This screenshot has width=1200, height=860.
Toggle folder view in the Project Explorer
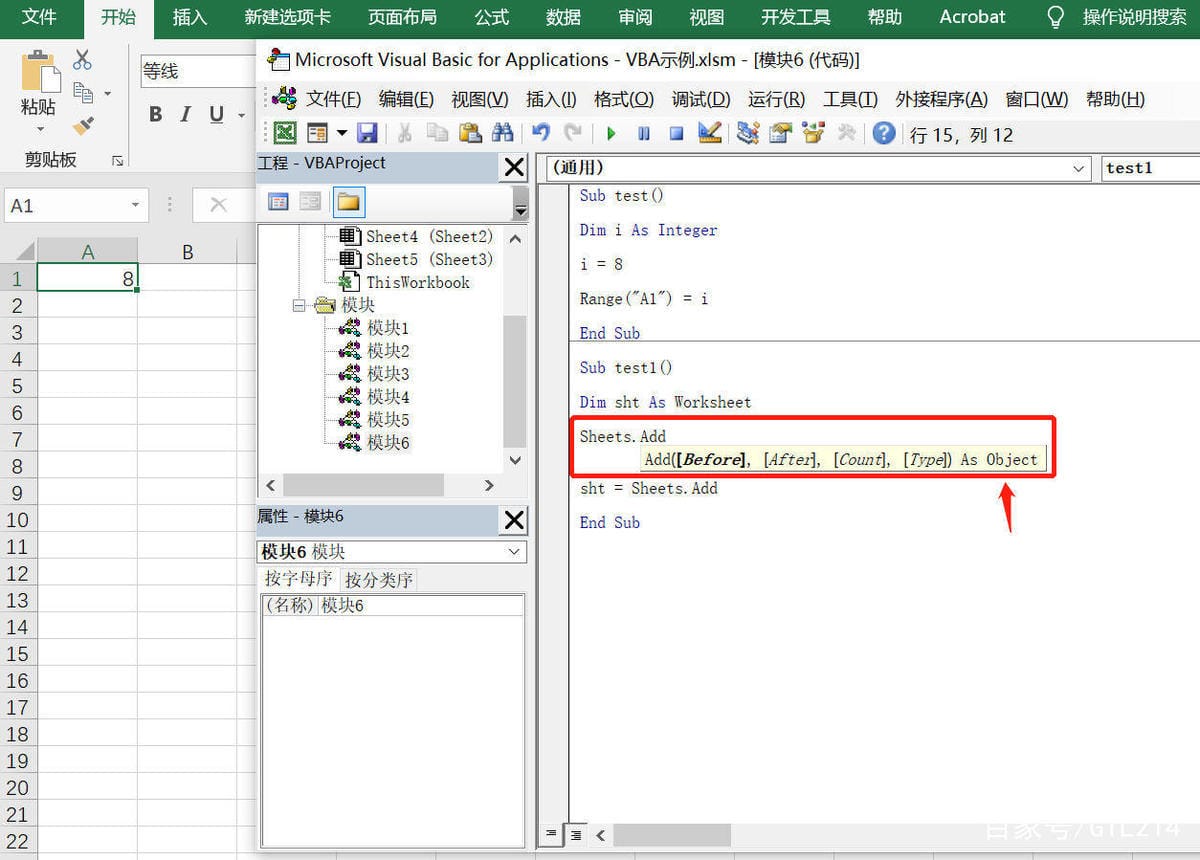coord(346,201)
